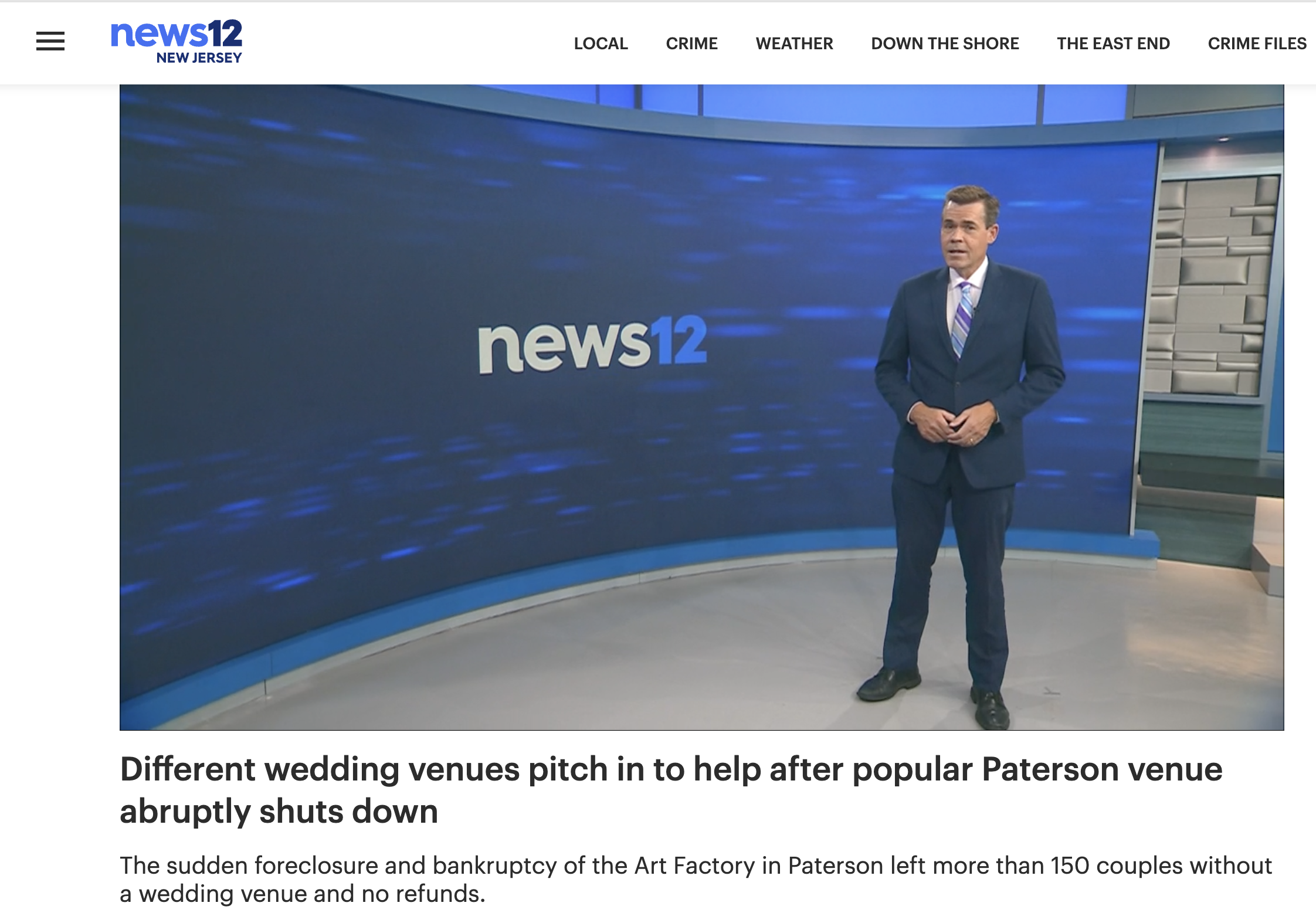Screen dimensions: 1316x923
Task: Click the News12 logo in header
Action: (177, 33)
